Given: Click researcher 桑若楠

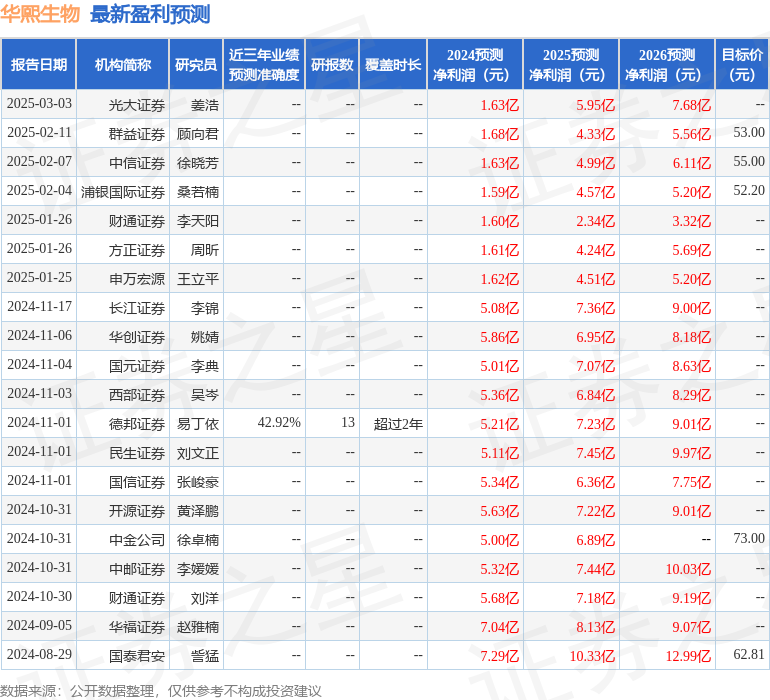Looking at the screenshot, I should pos(198,192).
